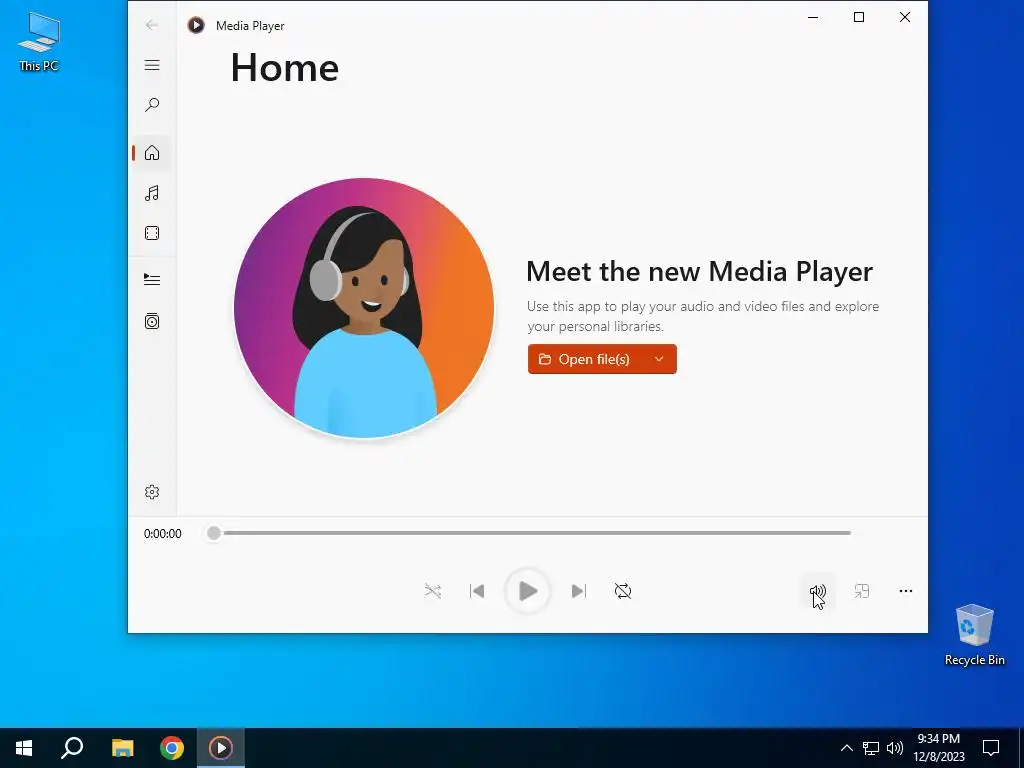Toggle repeat mode

click(623, 591)
